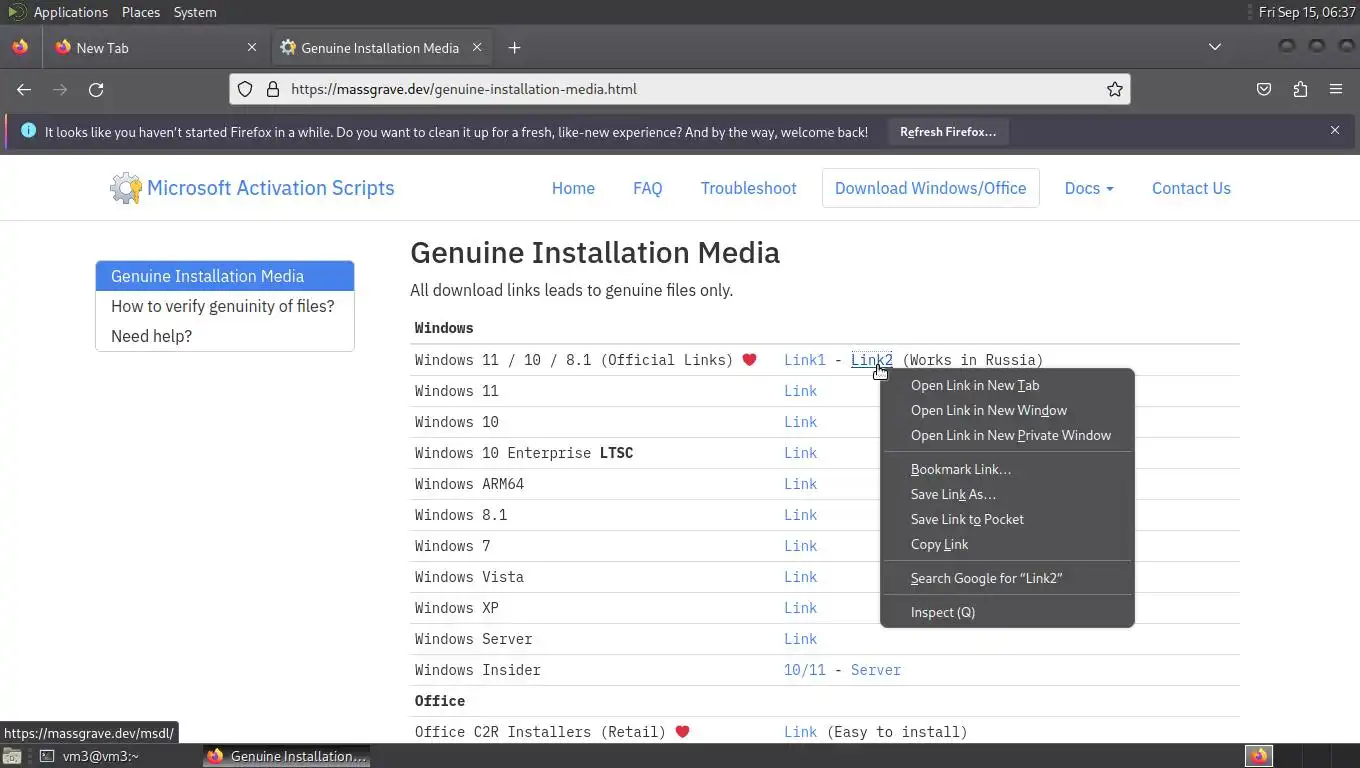Close the New Tab tab
Image resolution: width=1360 pixels, height=768 pixels.
[x=252, y=47]
